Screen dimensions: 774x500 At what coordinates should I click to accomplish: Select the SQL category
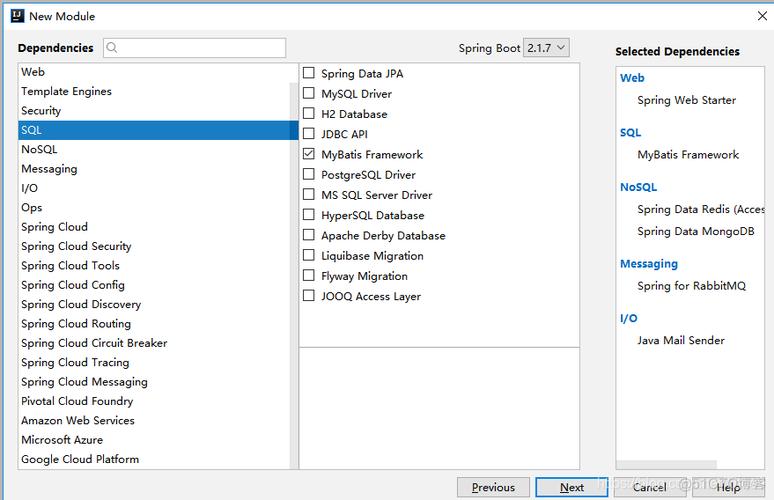158,130
